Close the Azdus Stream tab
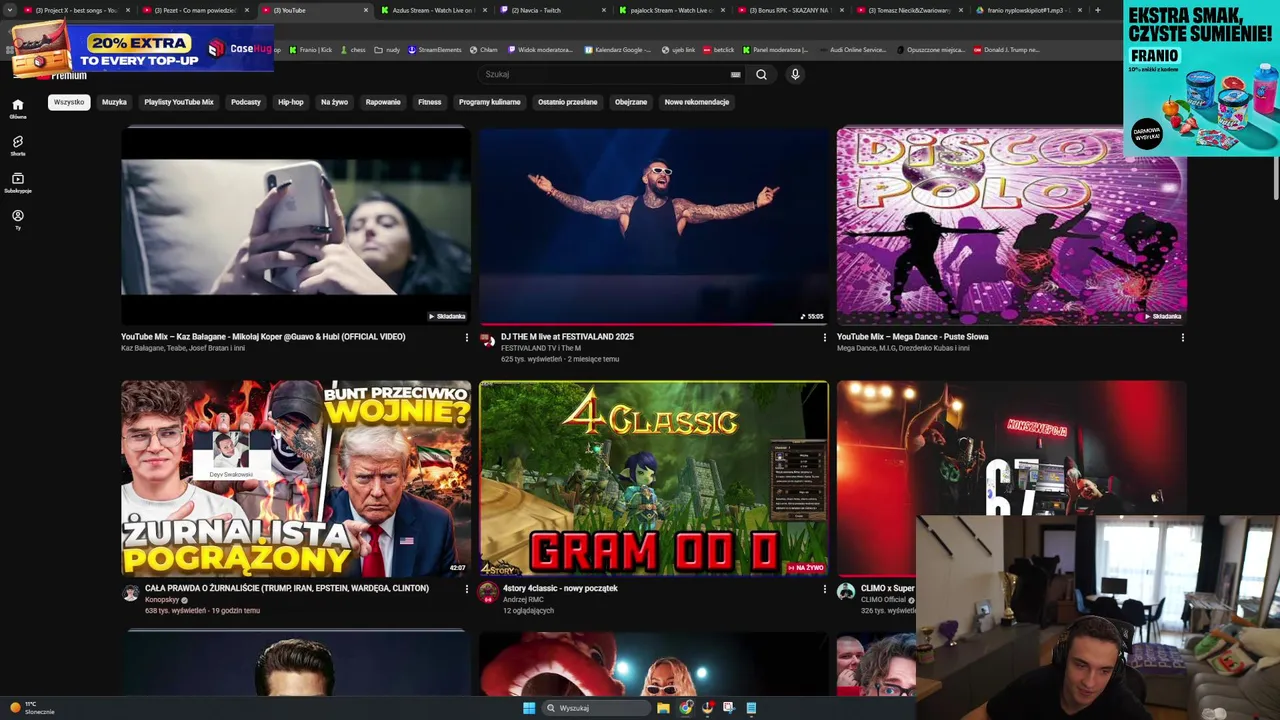 [485, 10]
